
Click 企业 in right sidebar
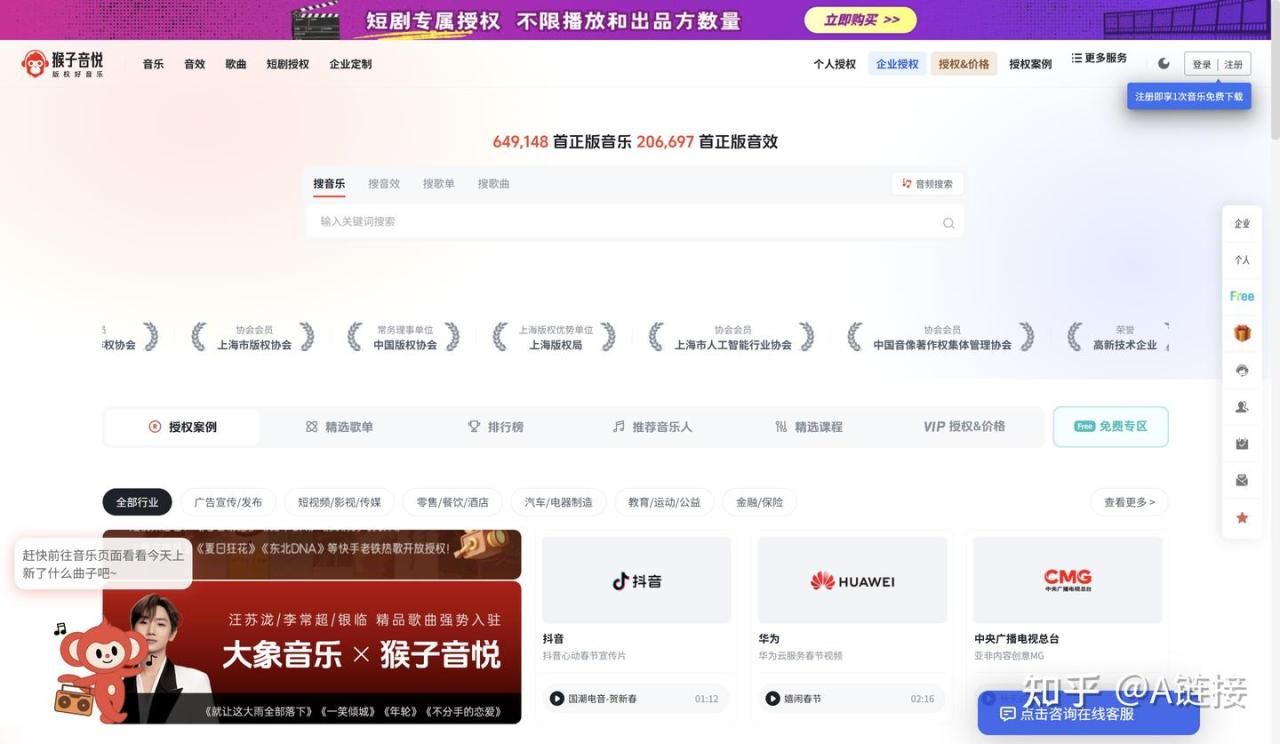(x=1242, y=223)
